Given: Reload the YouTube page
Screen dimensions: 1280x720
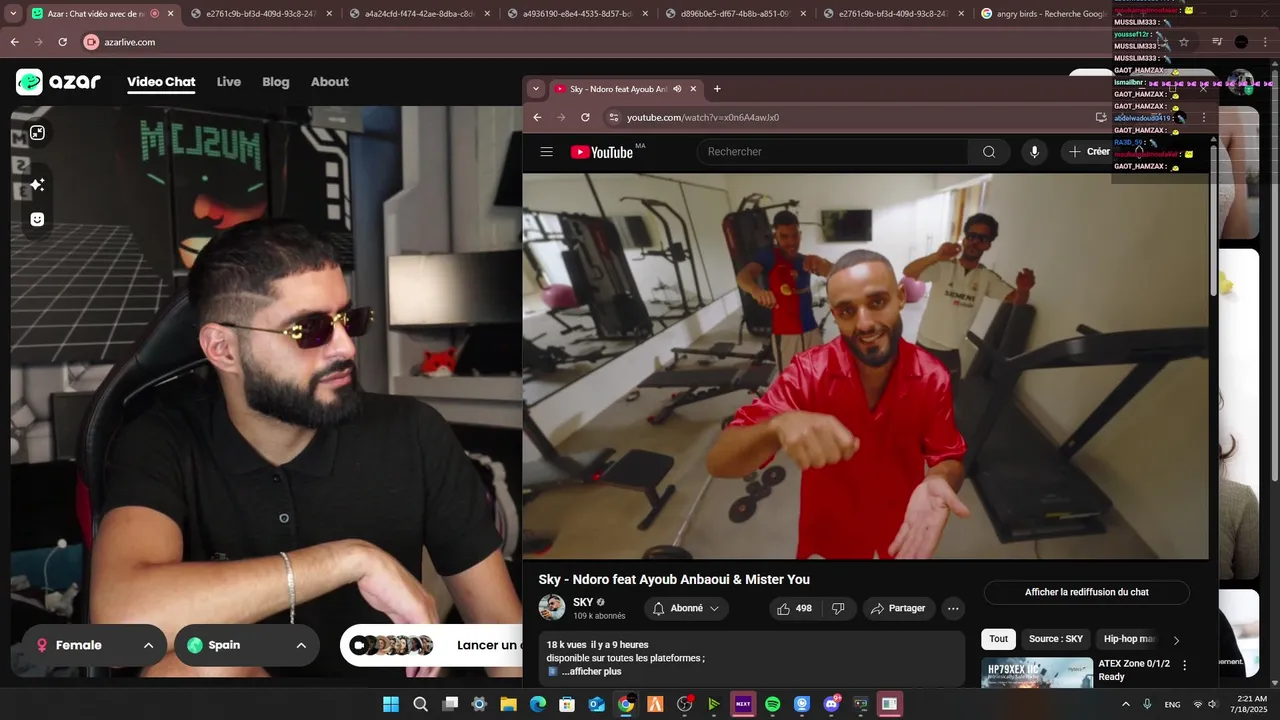Looking at the screenshot, I should click(x=585, y=117).
